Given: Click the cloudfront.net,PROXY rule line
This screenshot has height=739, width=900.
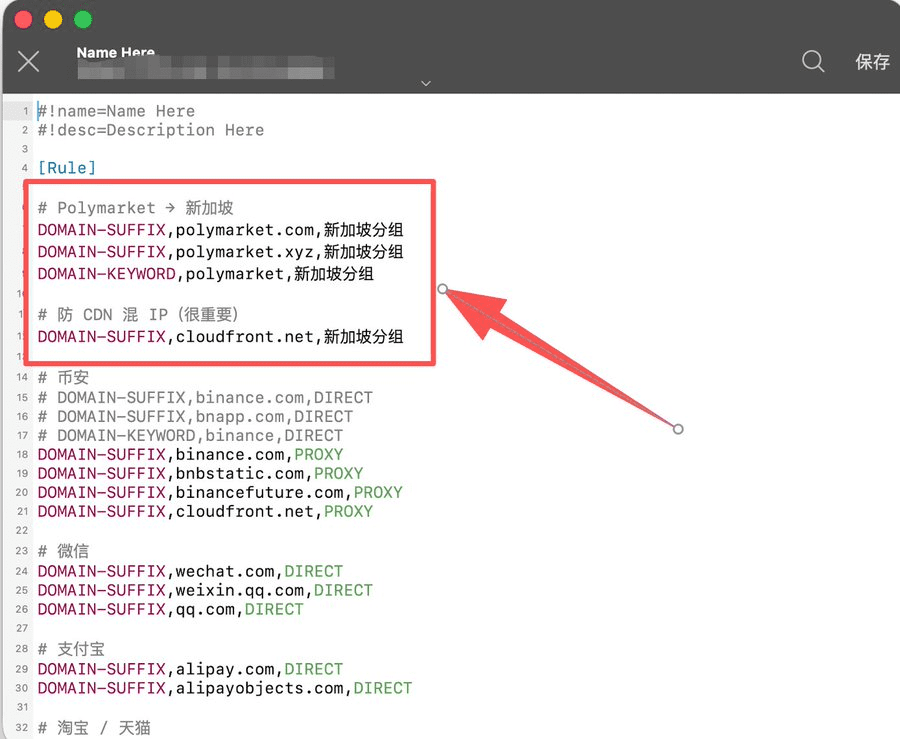Looking at the screenshot, I should (x=205, y=511).
